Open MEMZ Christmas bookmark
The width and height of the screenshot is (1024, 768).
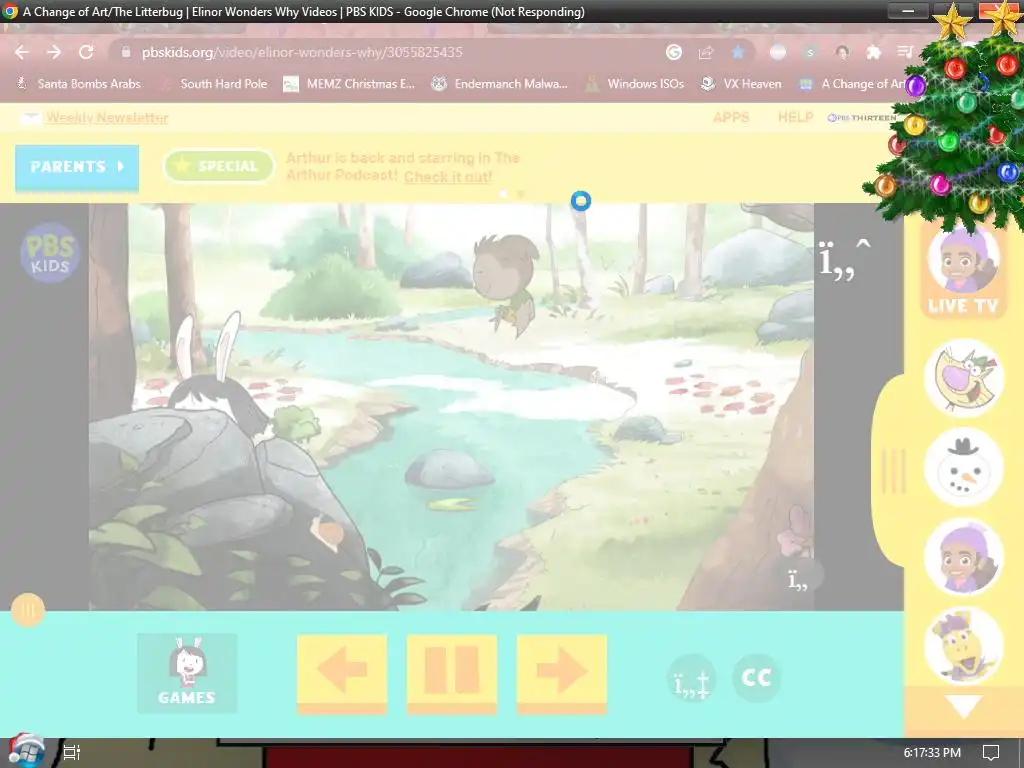pos(349,84)
